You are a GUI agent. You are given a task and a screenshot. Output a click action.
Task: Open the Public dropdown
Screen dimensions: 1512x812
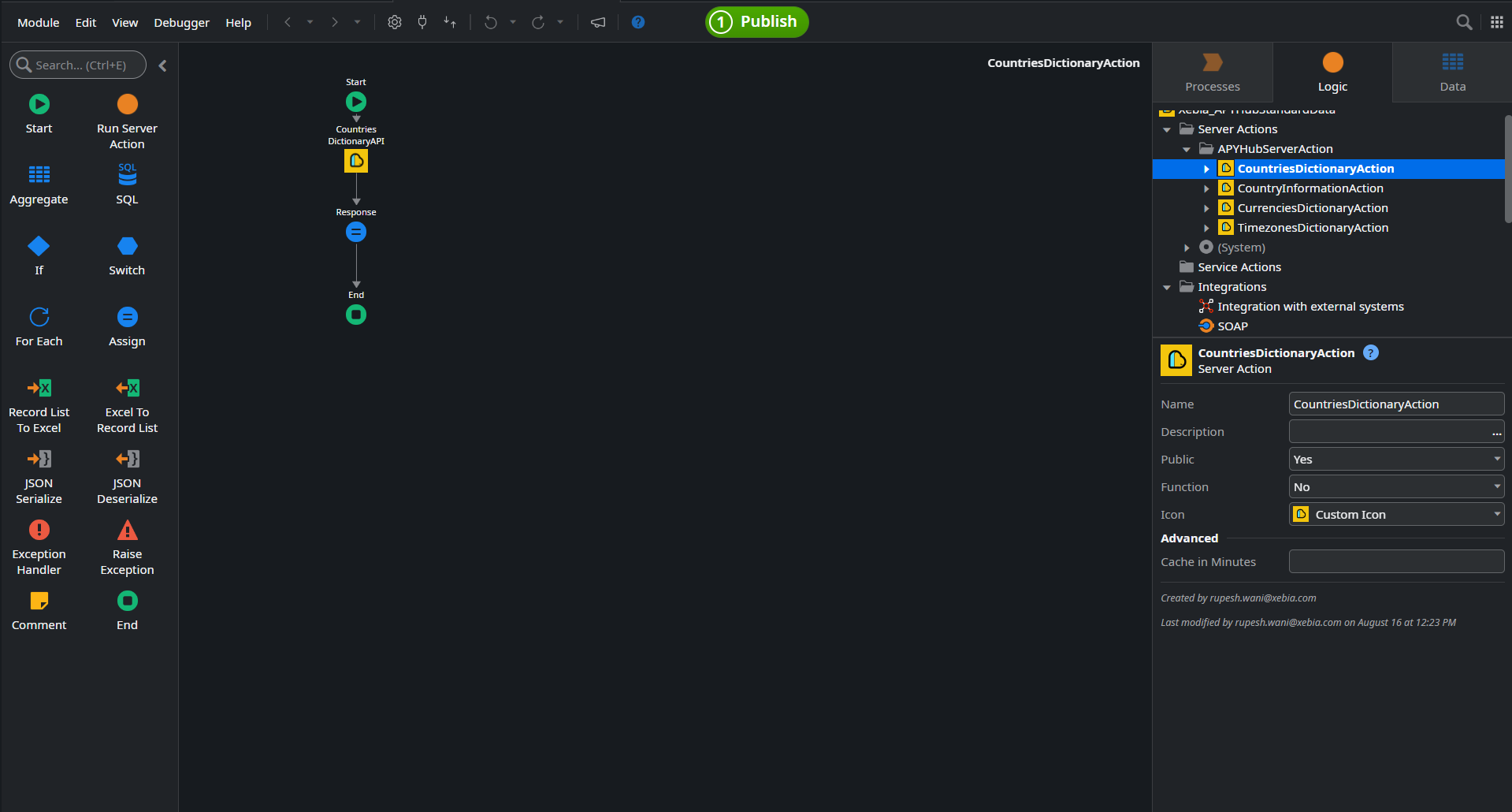click(x=1396, y=460)
